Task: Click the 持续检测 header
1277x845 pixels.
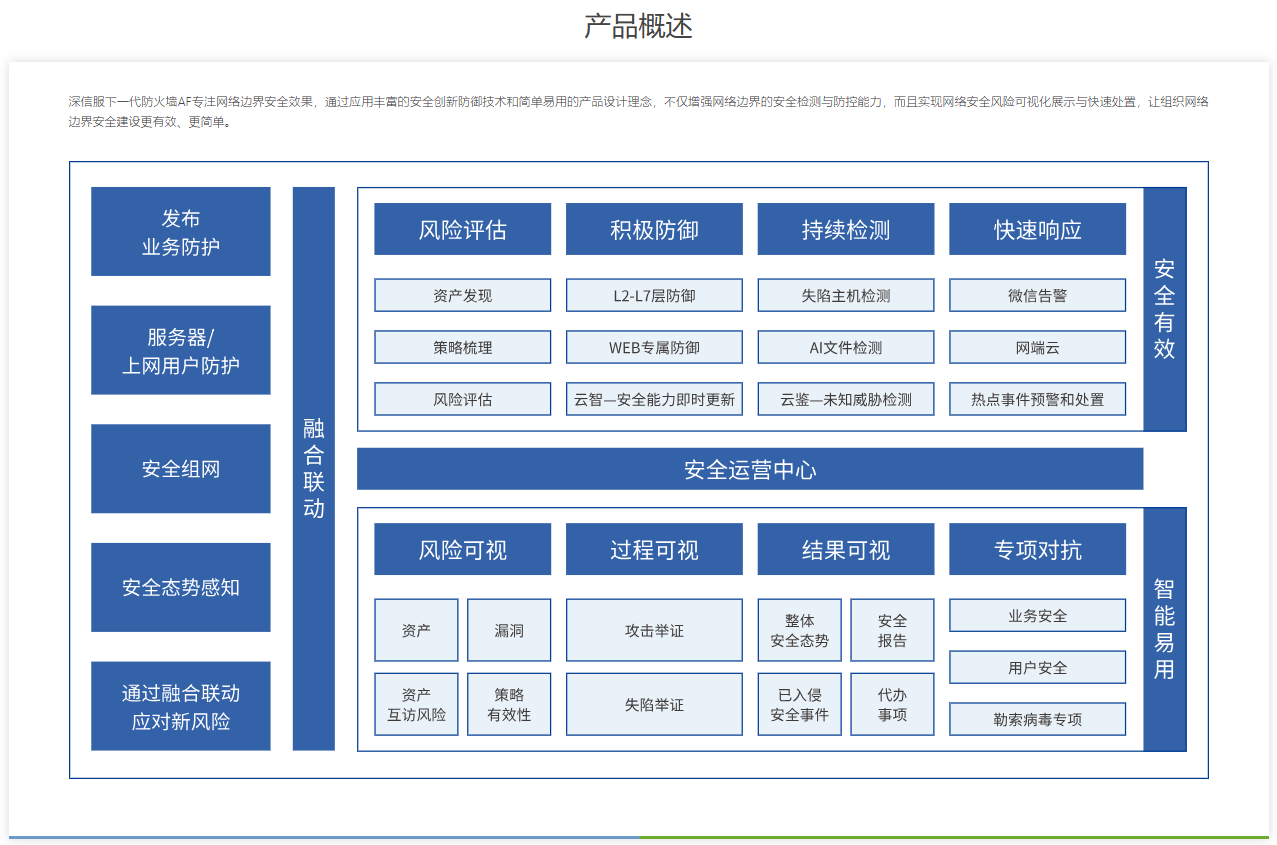Action: 846,229
